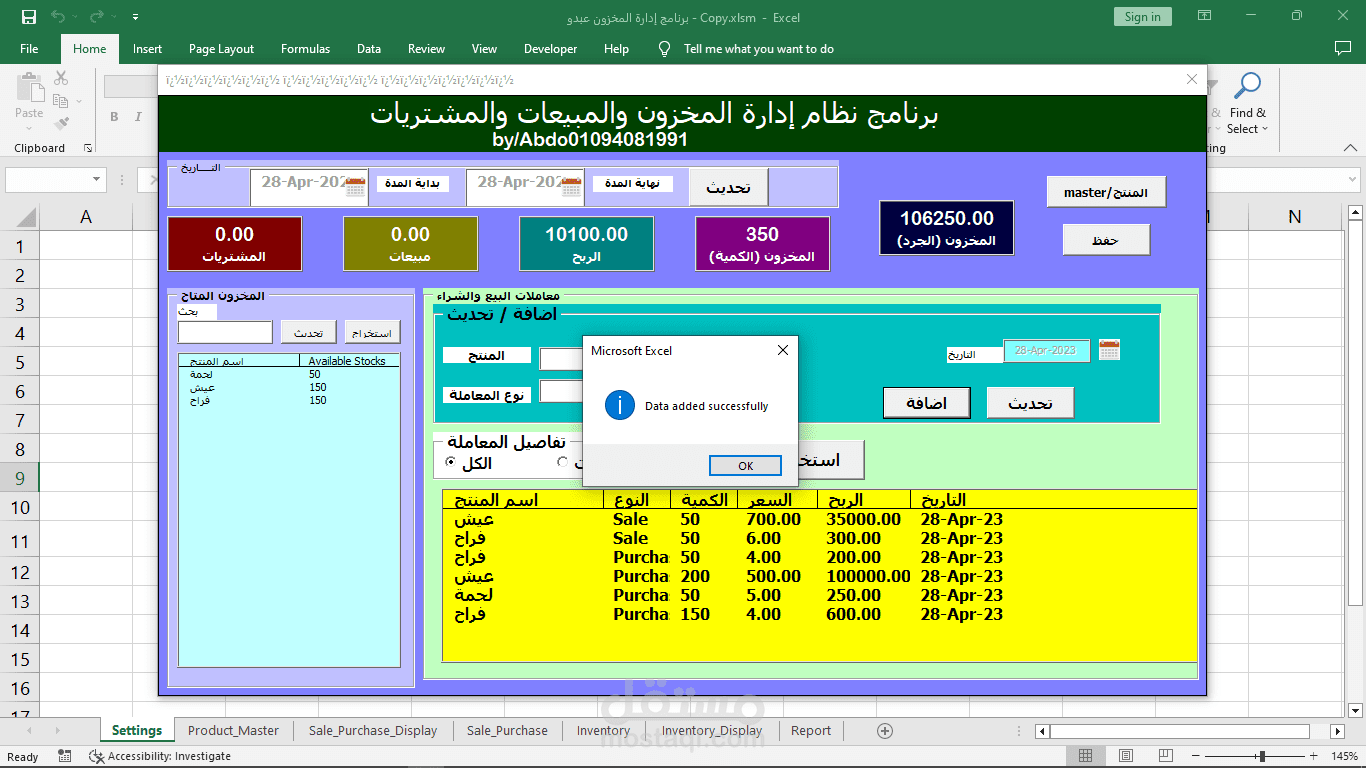Select the Sale عيش 700.00 transaction row
Image resolution: width=1366 pixels, height=768 pixels.
819,519
